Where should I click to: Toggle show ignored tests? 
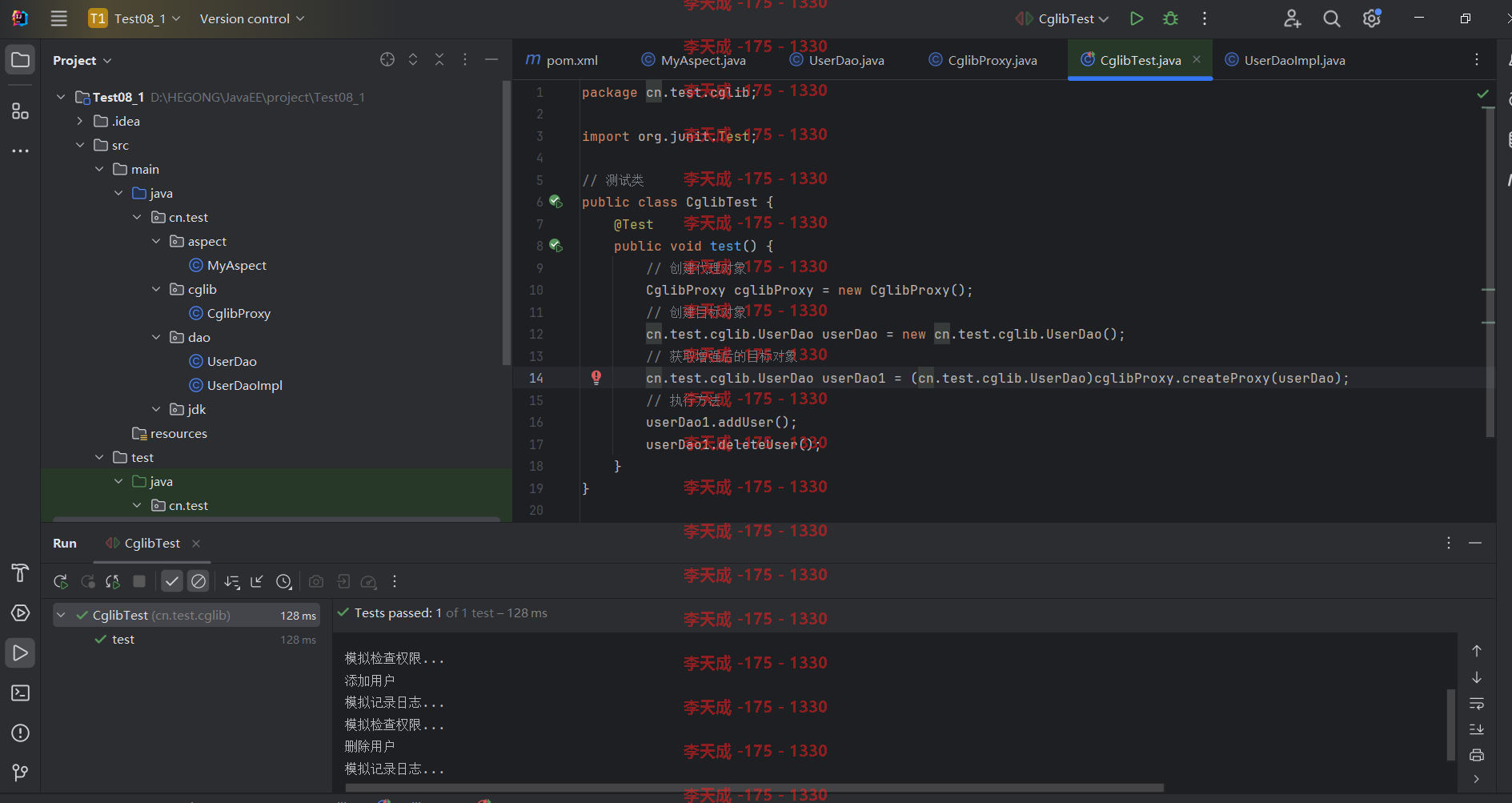point(199,581)
